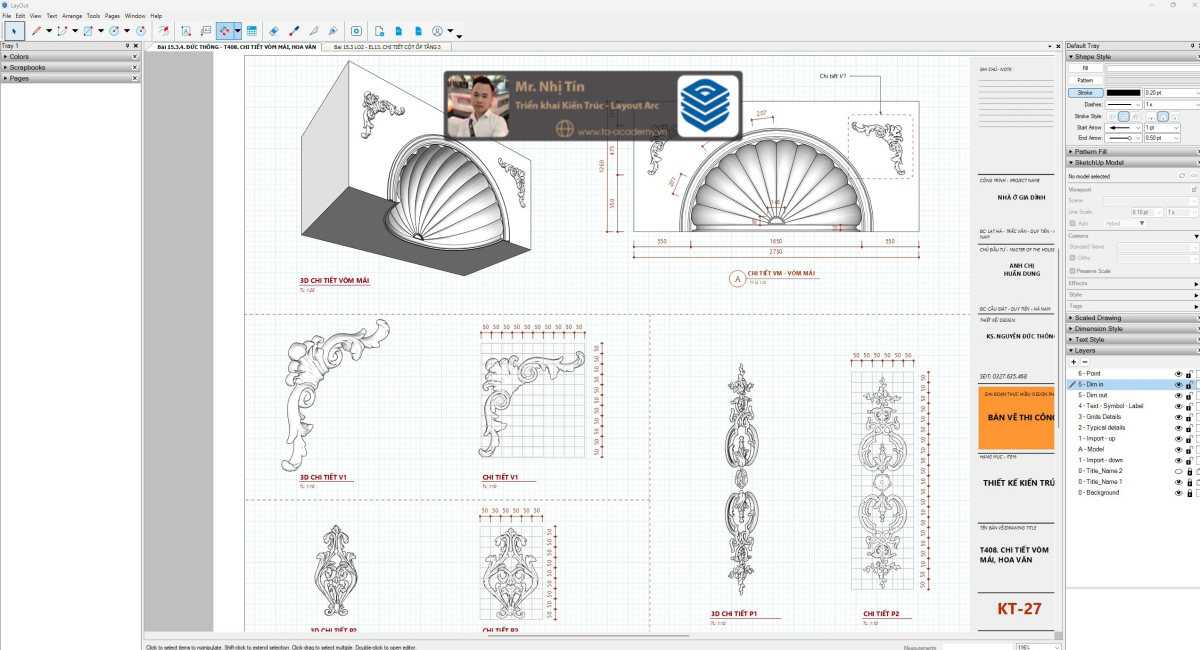Unlock the 0 - Background layer
1200x650 pixels.
tap(1189, 493)
